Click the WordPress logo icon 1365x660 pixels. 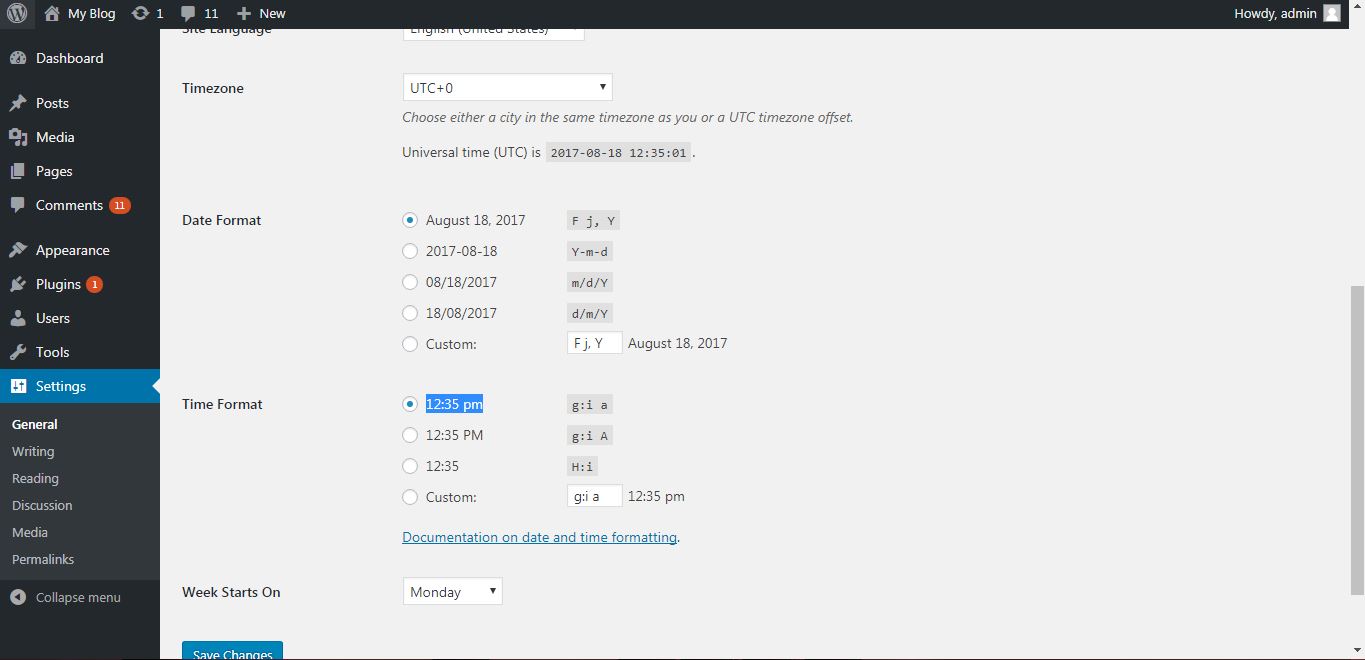click(17, 13)
